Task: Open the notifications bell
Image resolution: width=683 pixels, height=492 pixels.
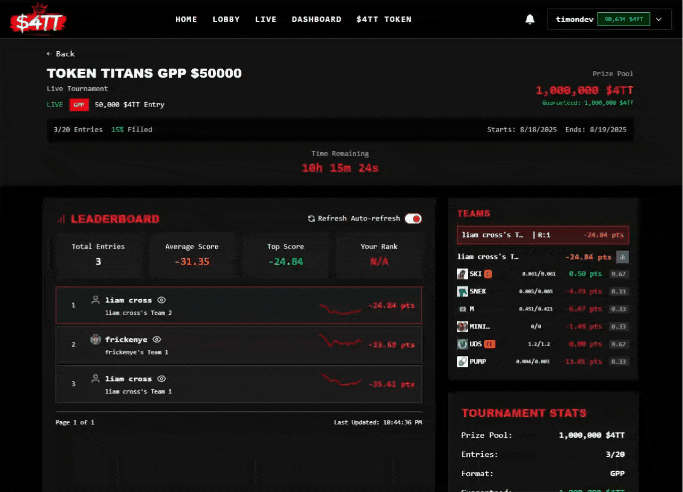Action: [x=530, y=19]
